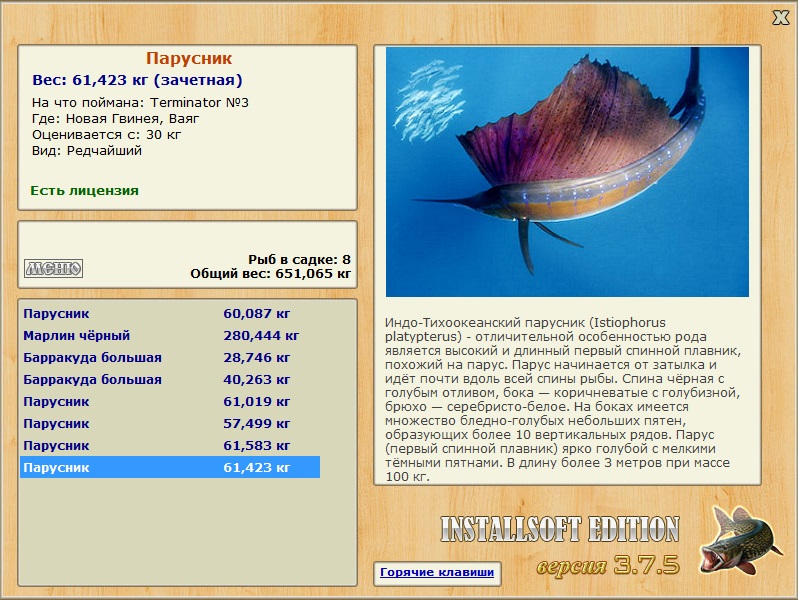This screenshot has width=798, height=600.
Task: Click the orange Парусник heading
Action: point(188,59)
